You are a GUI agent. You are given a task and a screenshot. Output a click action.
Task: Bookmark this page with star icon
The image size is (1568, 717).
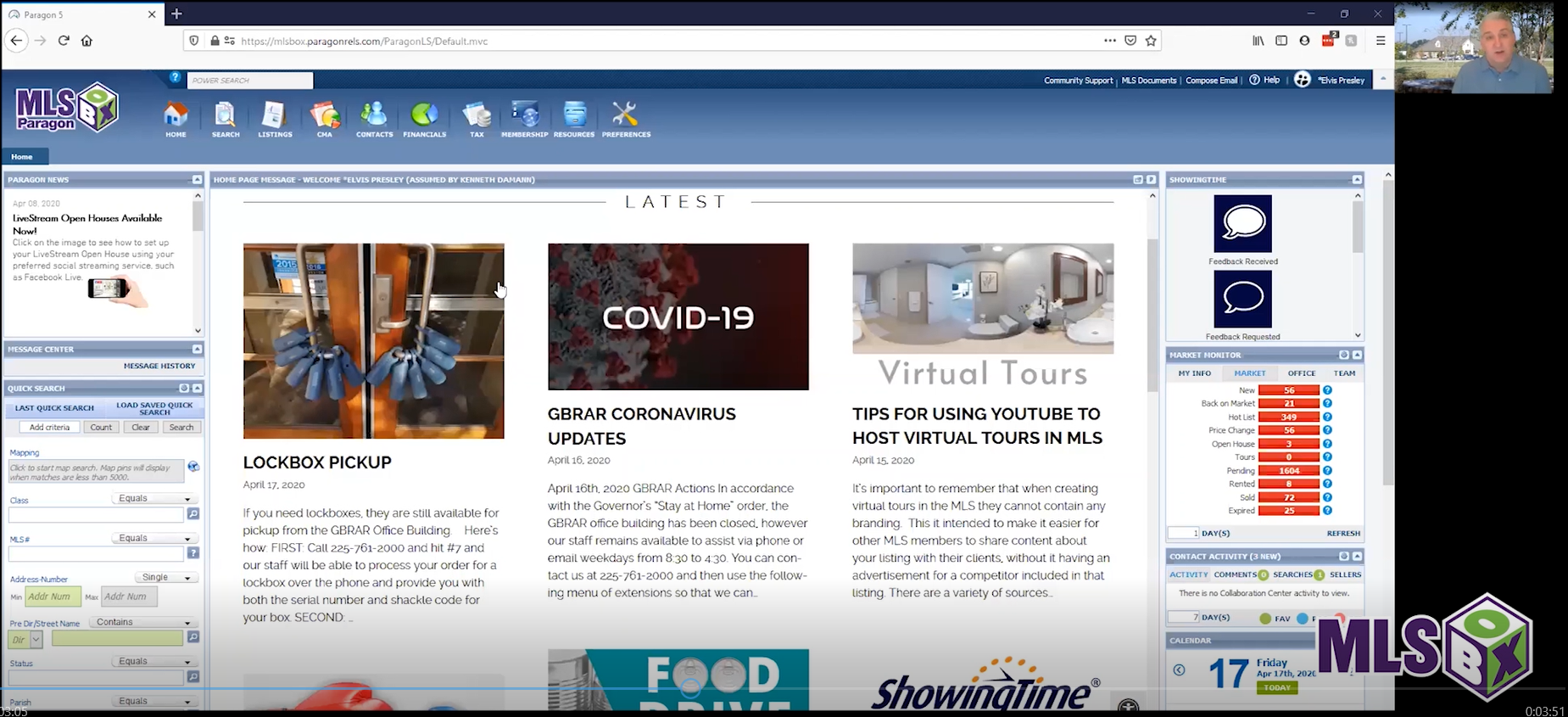point(1151,41)
